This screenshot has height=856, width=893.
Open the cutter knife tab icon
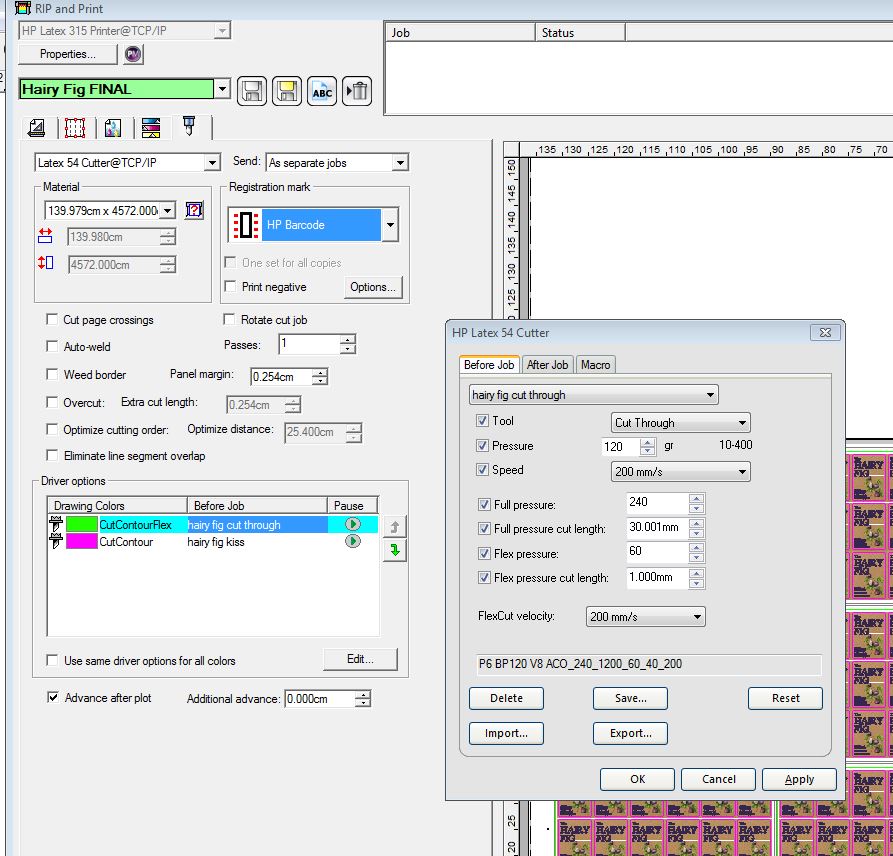(189, 126)
